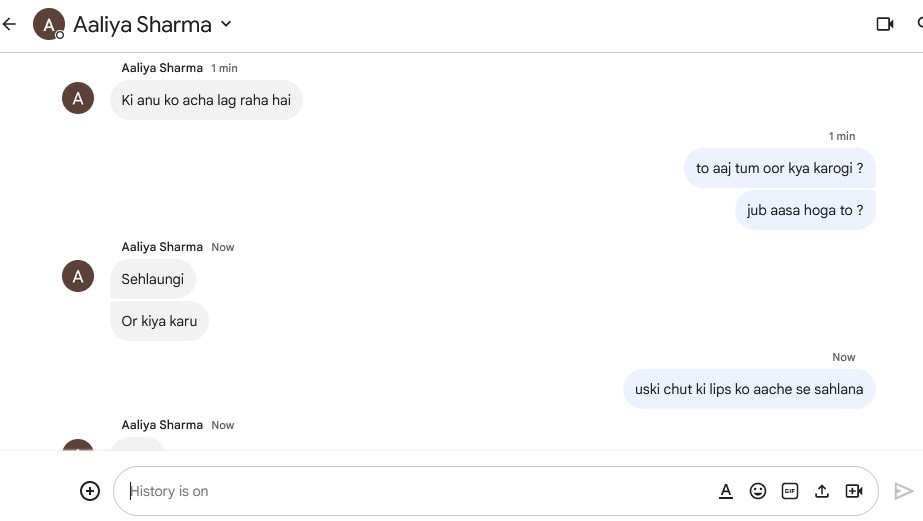Image resolution: width=923 pixels, height=521 pixels.
Task: Open the plus attachments menu beside input
Action: click(x=89, y=491)
